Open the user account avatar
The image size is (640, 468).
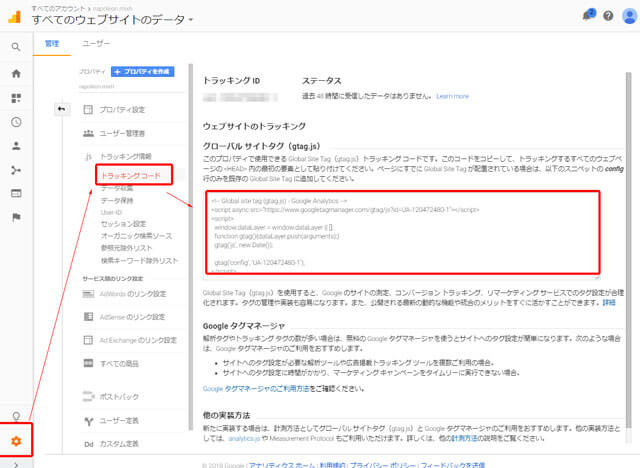629,16
